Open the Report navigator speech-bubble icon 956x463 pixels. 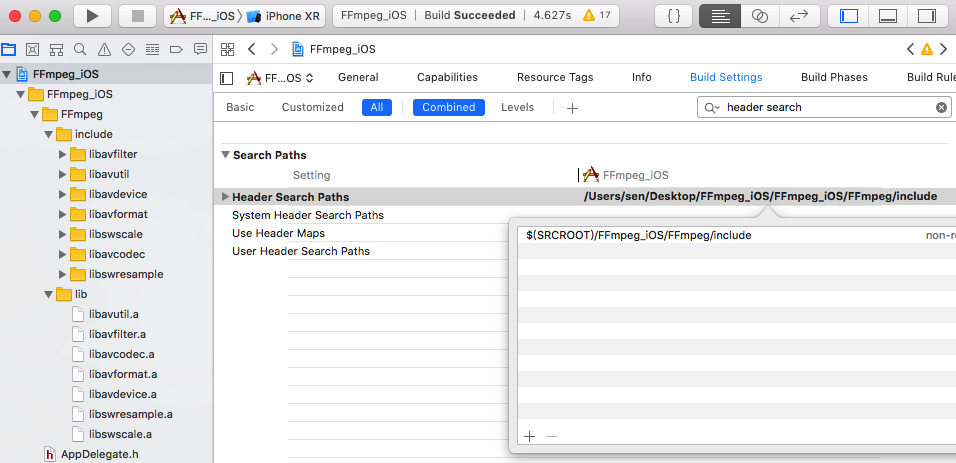tap(200, 49)
